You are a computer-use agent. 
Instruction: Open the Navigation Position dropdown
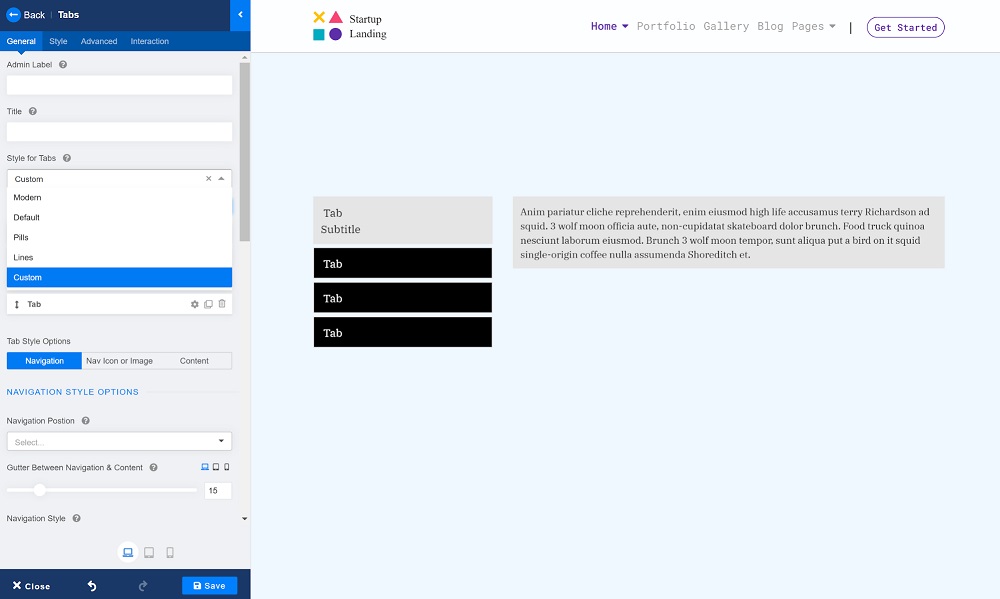click(119, 441)
